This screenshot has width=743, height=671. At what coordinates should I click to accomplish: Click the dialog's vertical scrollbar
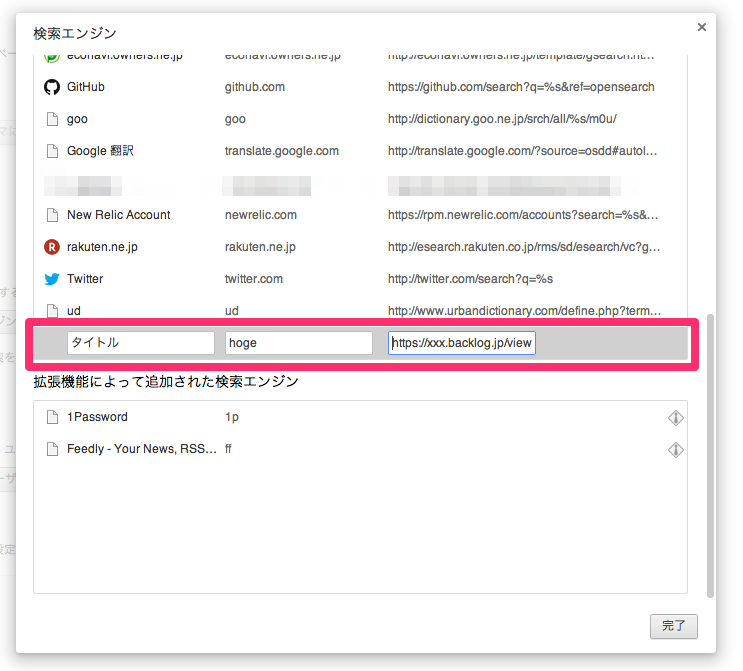click(710, 455)
